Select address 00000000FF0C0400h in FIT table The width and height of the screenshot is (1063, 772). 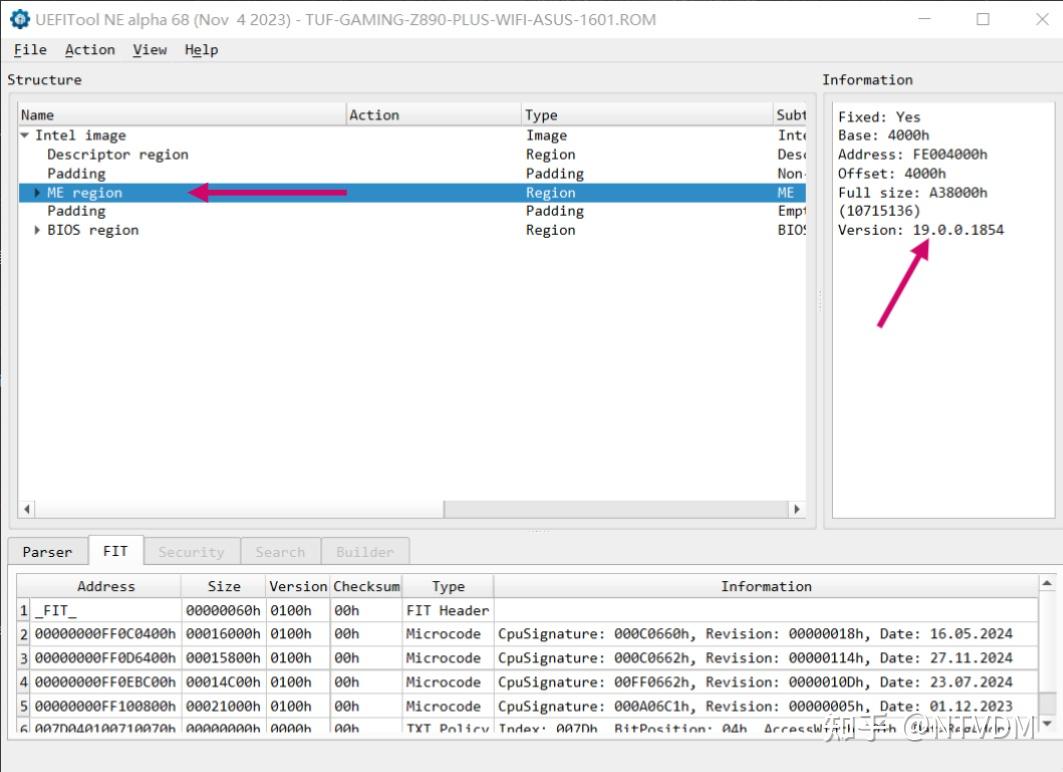point(106,634)
